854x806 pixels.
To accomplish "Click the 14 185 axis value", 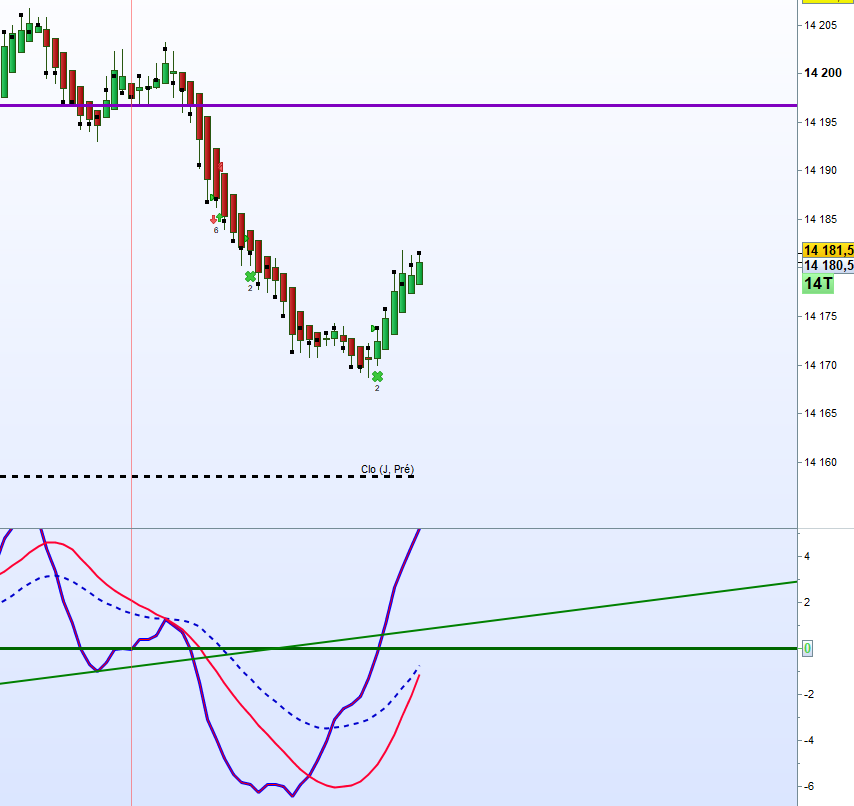I will click(x=820, y=219).
